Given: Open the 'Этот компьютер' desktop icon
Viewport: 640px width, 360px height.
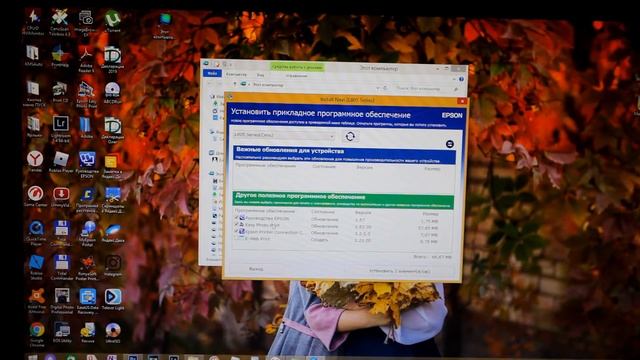Looking at the screenshot, I should (x=164, y=24).
